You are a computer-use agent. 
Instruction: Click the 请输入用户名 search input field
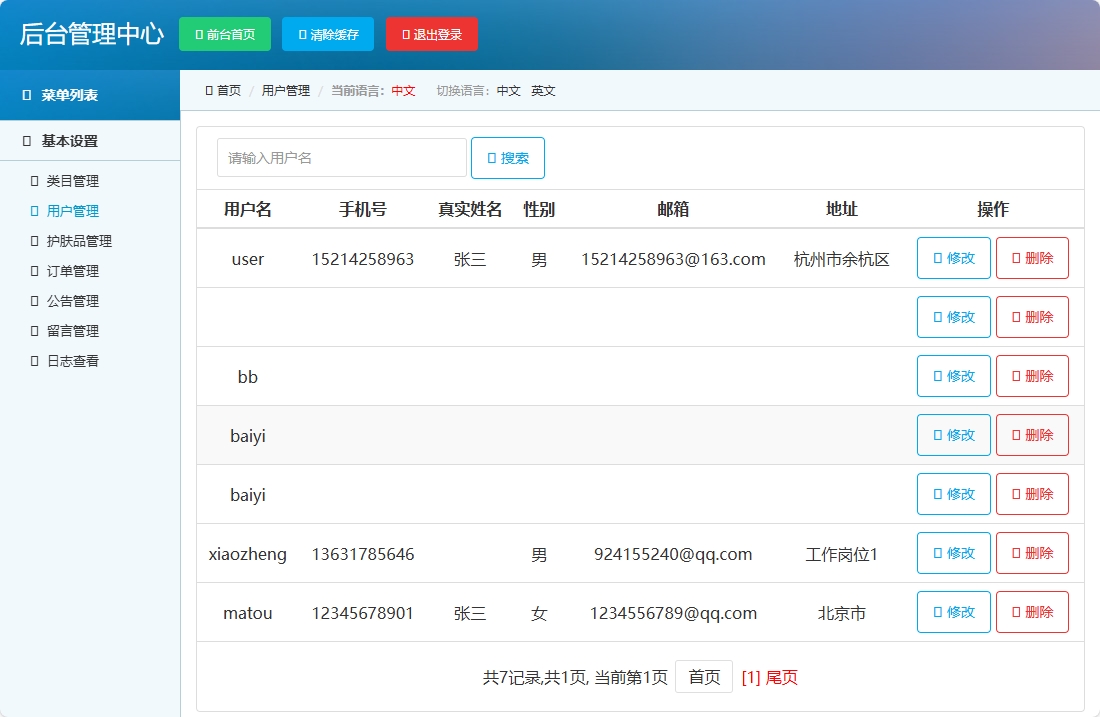[340, 157]
